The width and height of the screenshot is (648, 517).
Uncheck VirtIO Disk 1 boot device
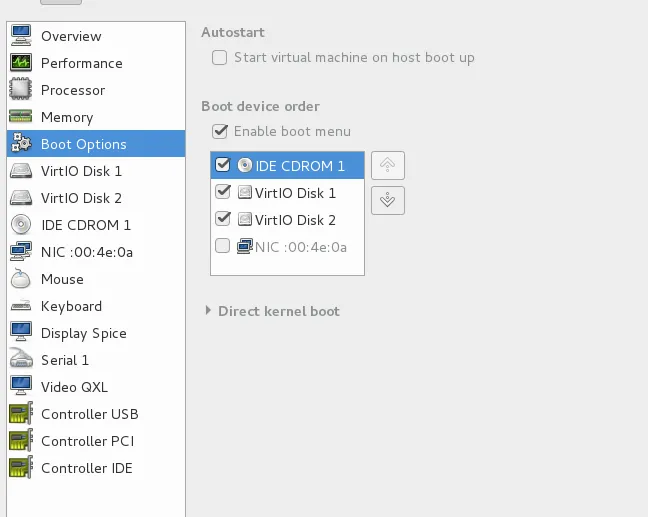point(223,193)
